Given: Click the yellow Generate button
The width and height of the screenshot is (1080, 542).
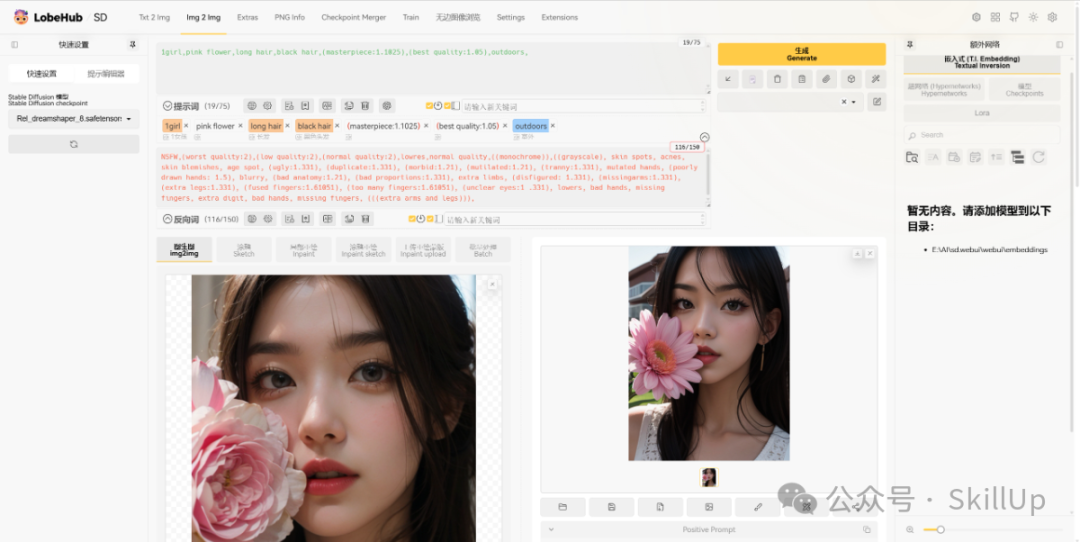Looking at the screenshot, I should coord(802,54).
